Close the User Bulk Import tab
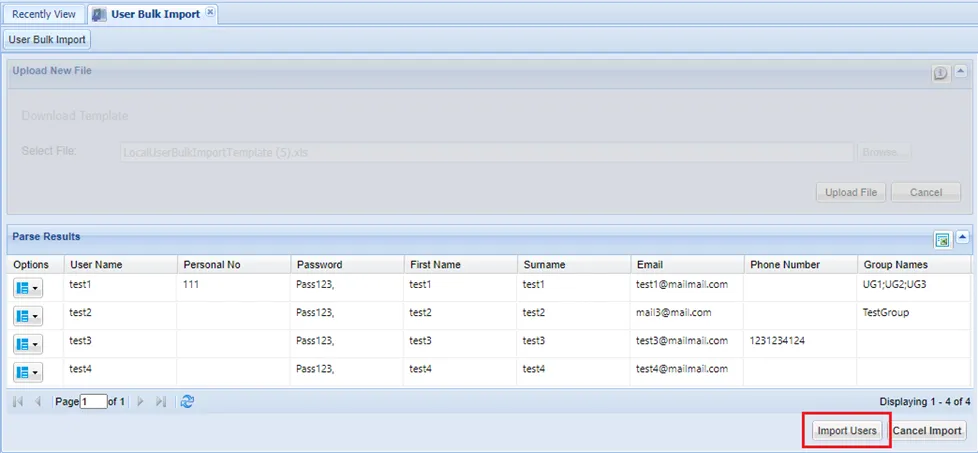This screenshot has width=978, height=453. click(x=210, y=12)
